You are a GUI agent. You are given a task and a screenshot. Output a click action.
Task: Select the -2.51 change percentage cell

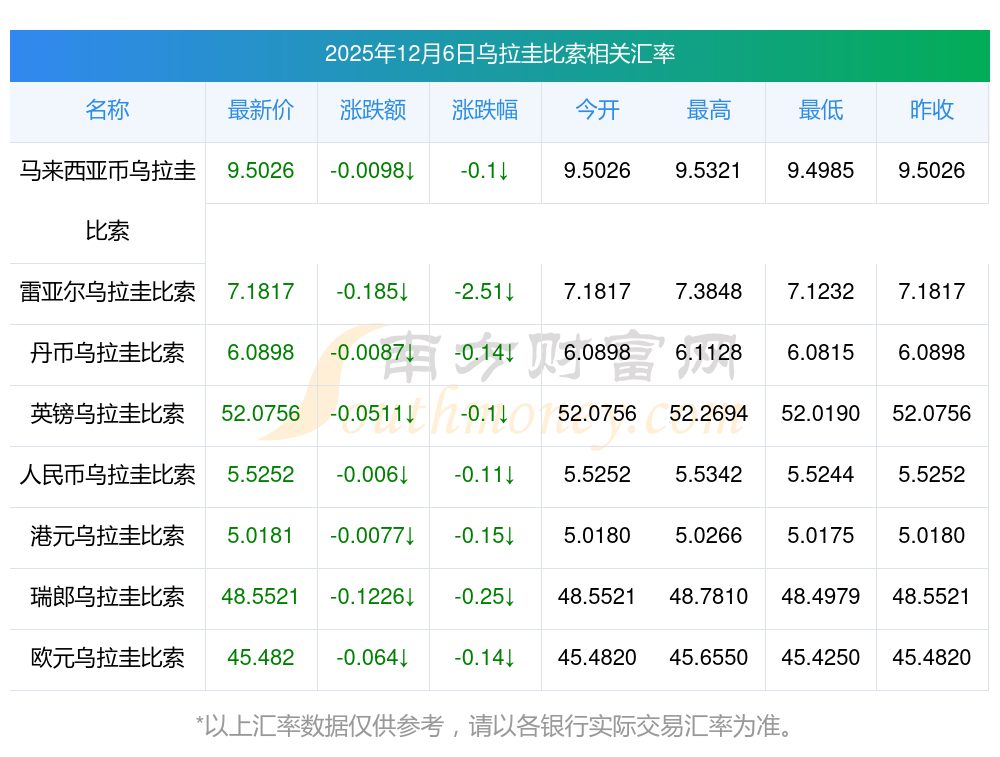pyautogui.click(x=484, y=292)
